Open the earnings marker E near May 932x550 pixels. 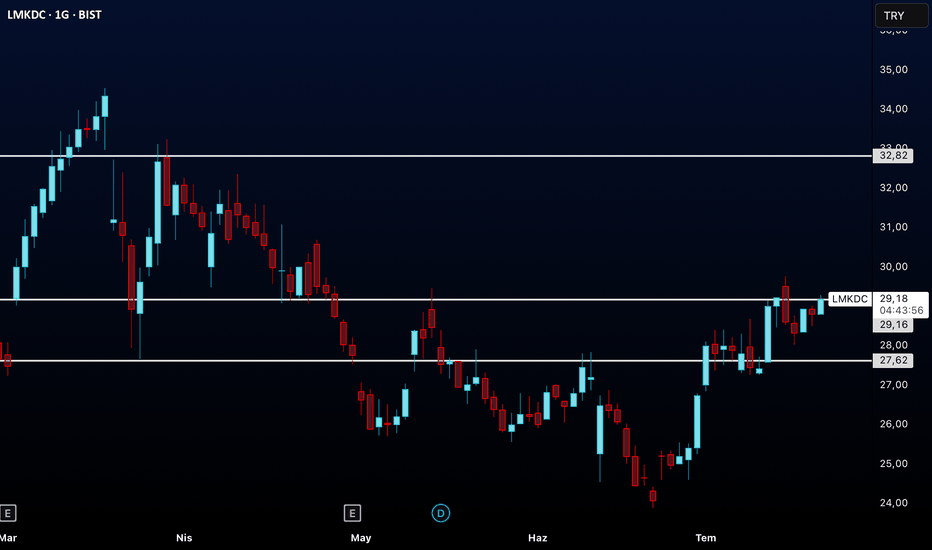click(x=352, y=513)
